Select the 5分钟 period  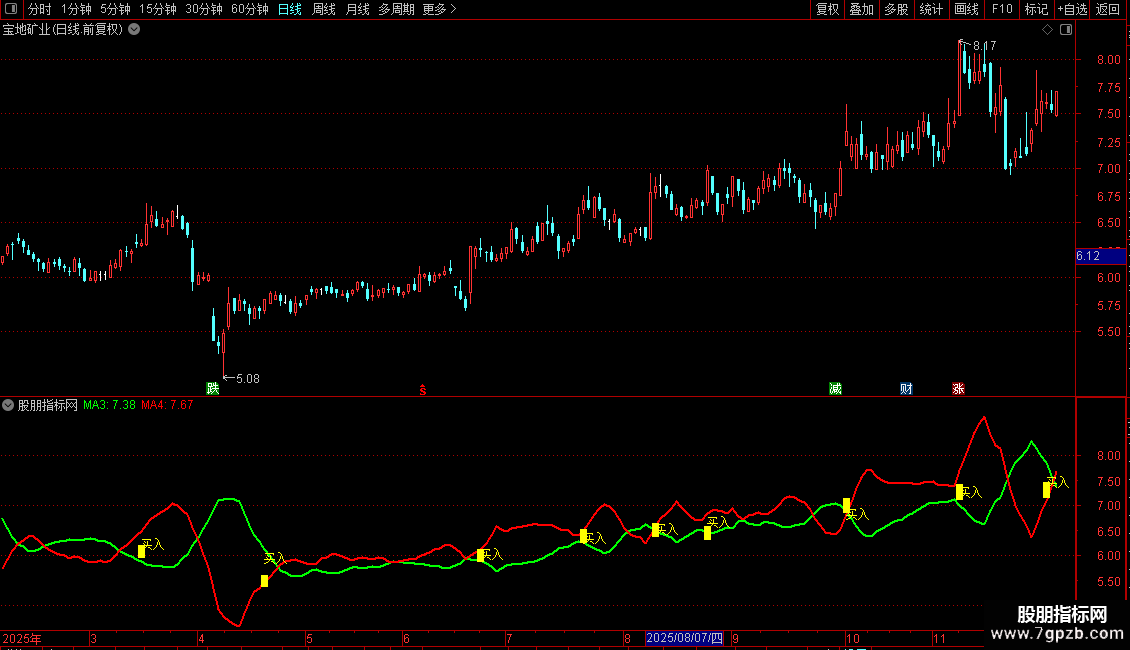coord(115,9)
